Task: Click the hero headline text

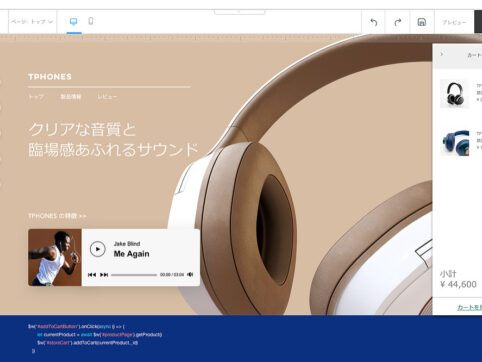Action: tap(113, 139)
